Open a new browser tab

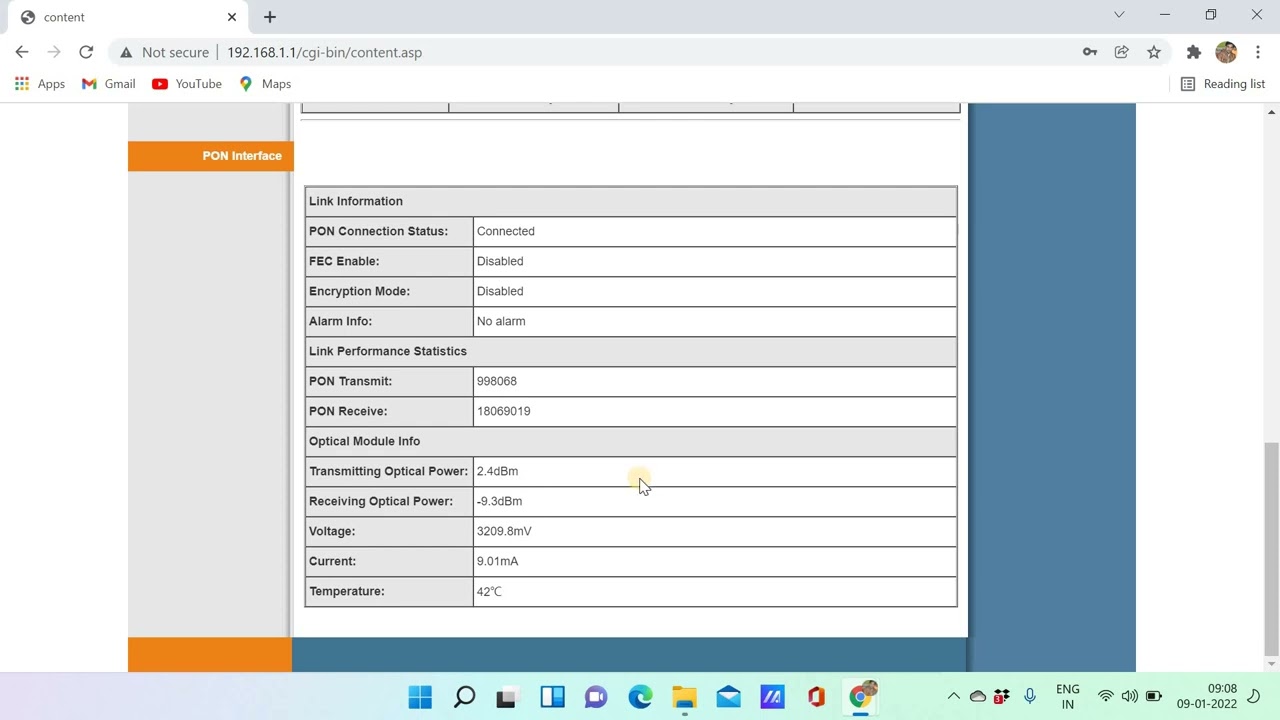click(x=270, y=17)
